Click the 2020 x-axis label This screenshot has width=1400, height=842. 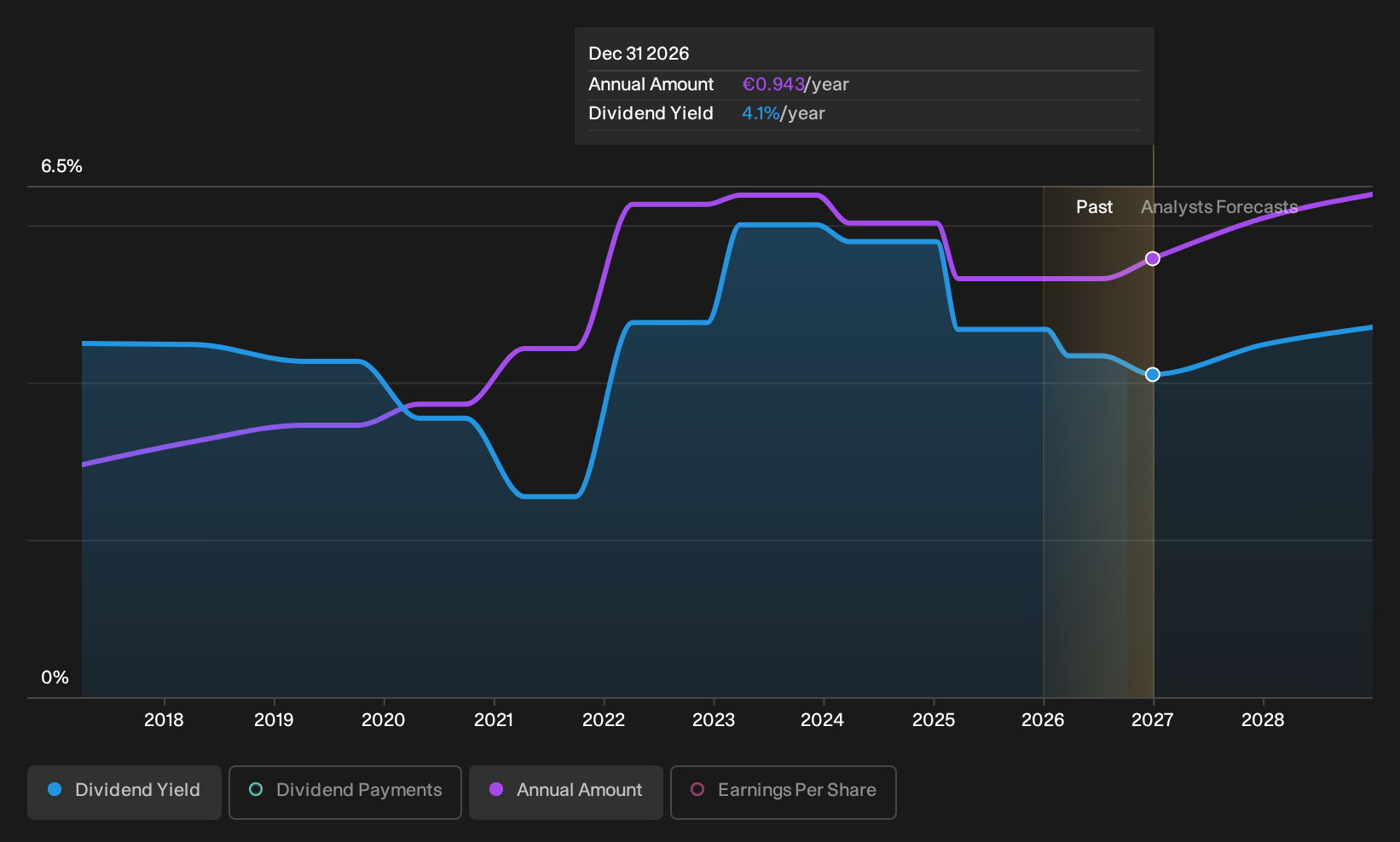tap(384, 720)
